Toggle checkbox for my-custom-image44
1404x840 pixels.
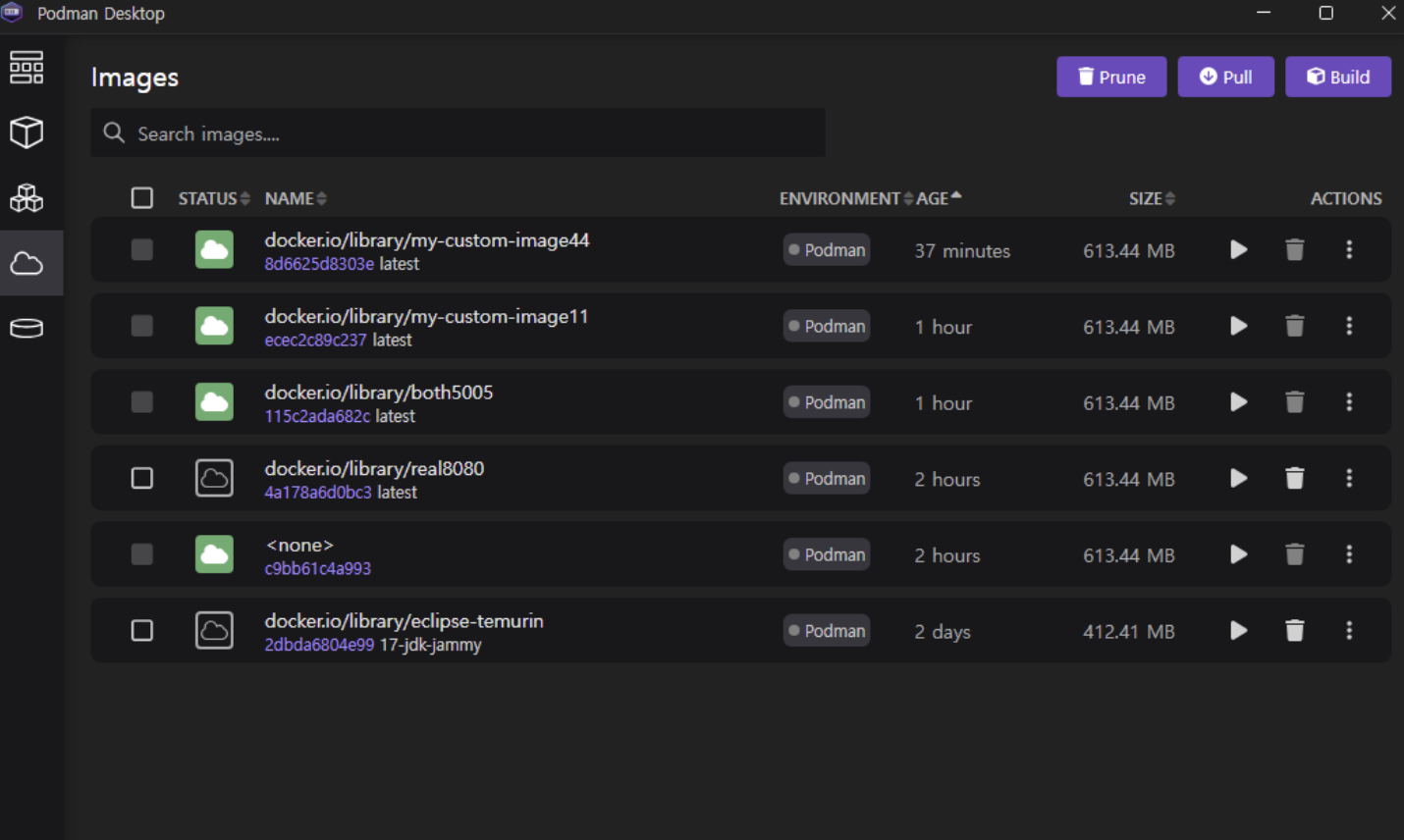click(x=142, y=250)
